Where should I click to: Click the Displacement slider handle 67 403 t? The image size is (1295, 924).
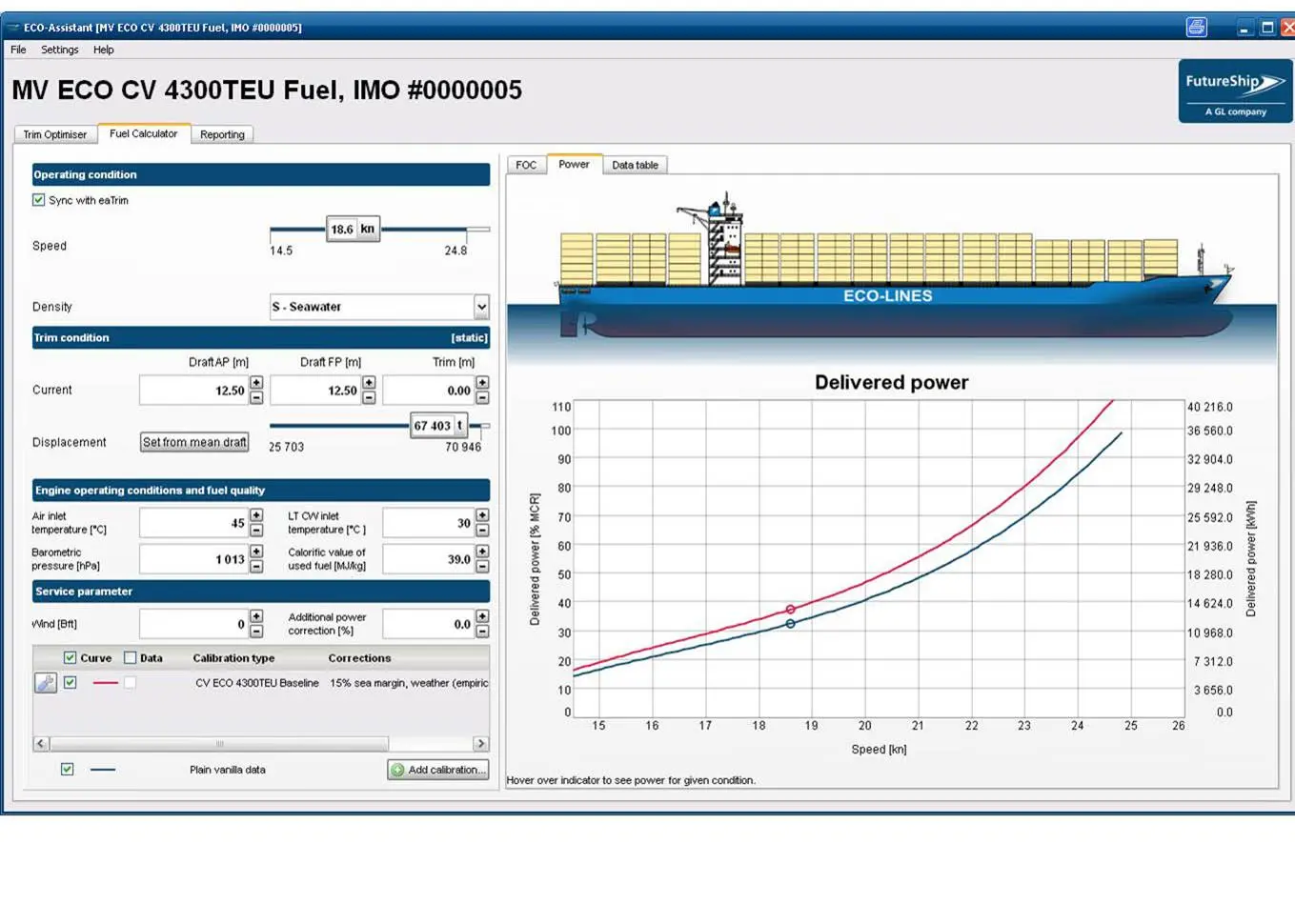coord(439,426)
